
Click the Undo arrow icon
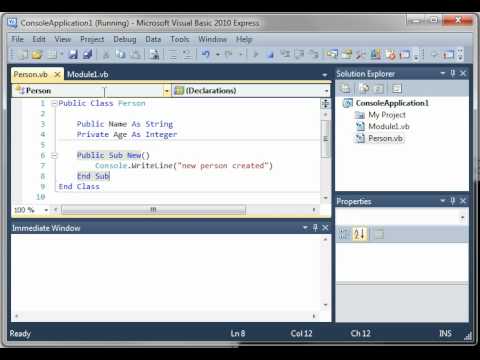tap(205, 54)
